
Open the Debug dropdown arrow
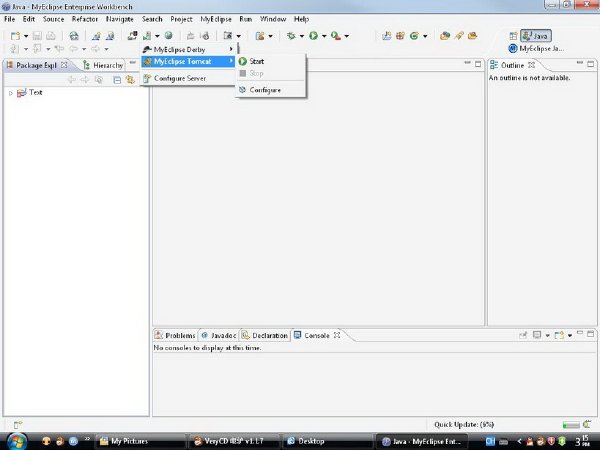302,36
